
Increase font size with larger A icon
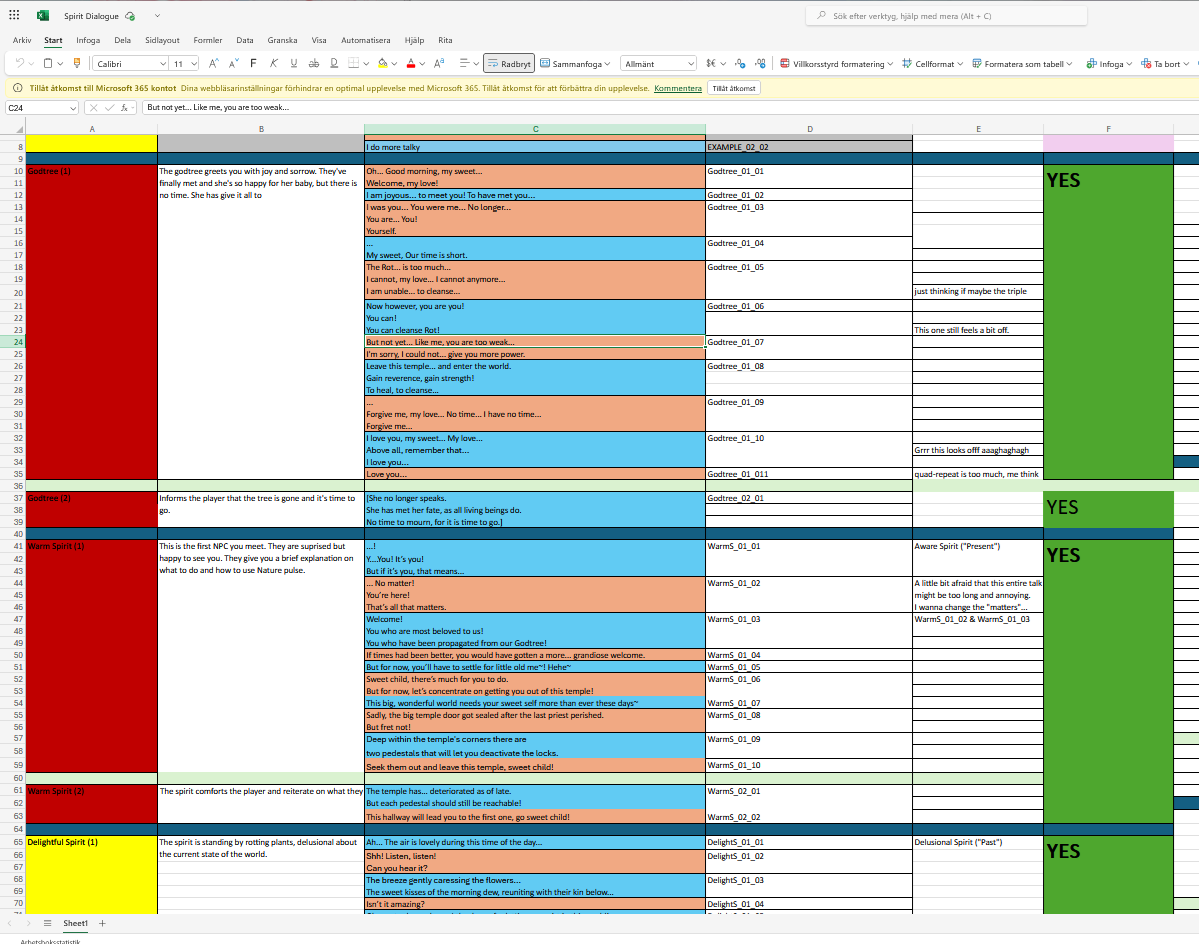pos(212,63)
